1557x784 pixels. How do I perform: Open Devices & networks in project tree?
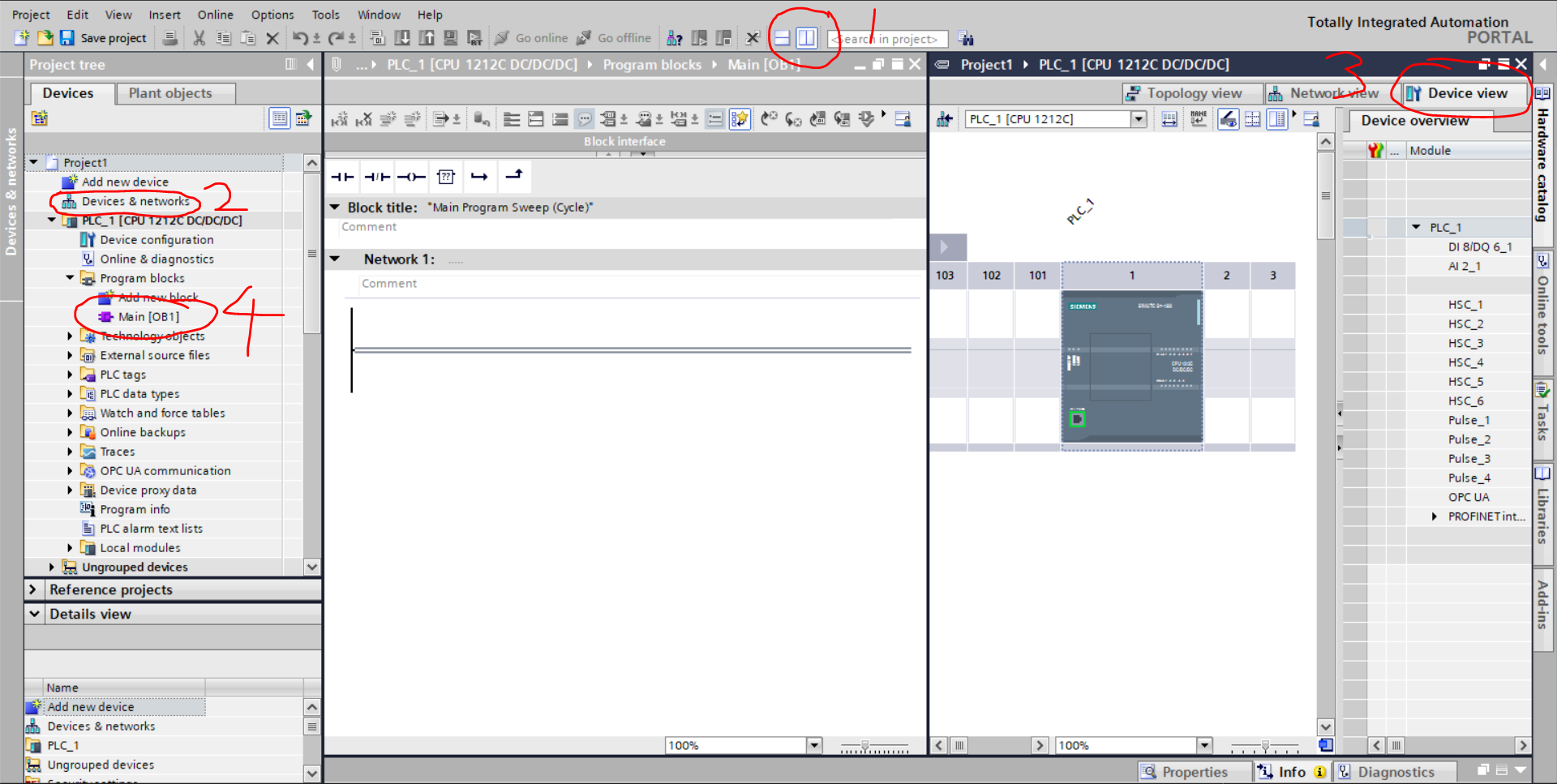[x=135, y=201]
